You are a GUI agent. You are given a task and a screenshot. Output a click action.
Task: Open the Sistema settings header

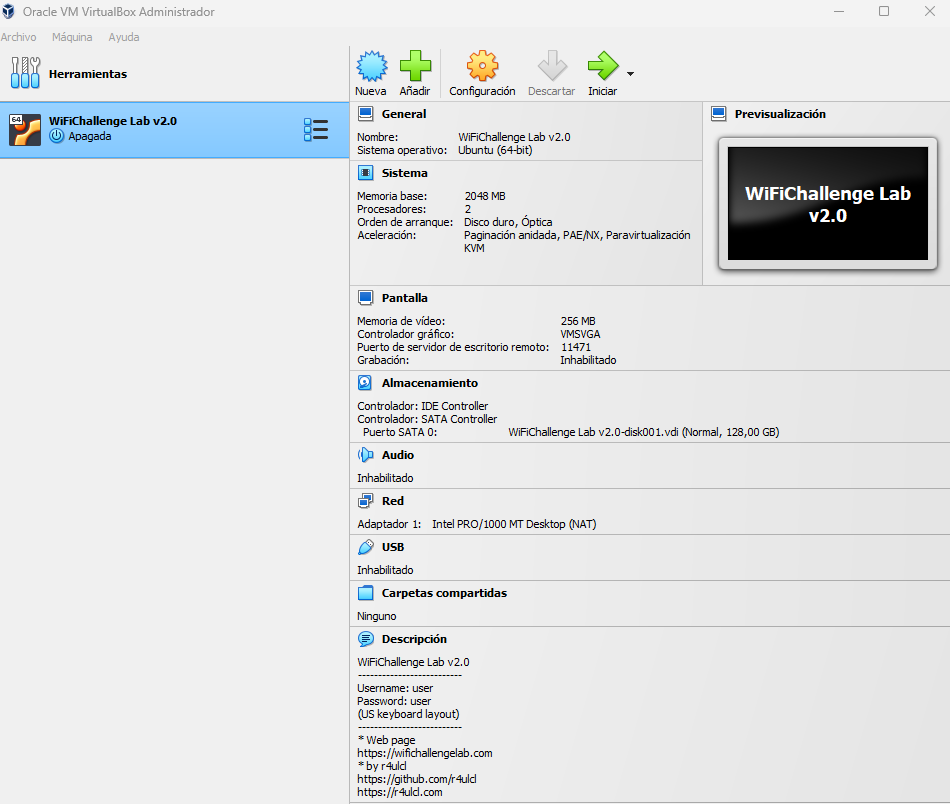click(404, 173)
